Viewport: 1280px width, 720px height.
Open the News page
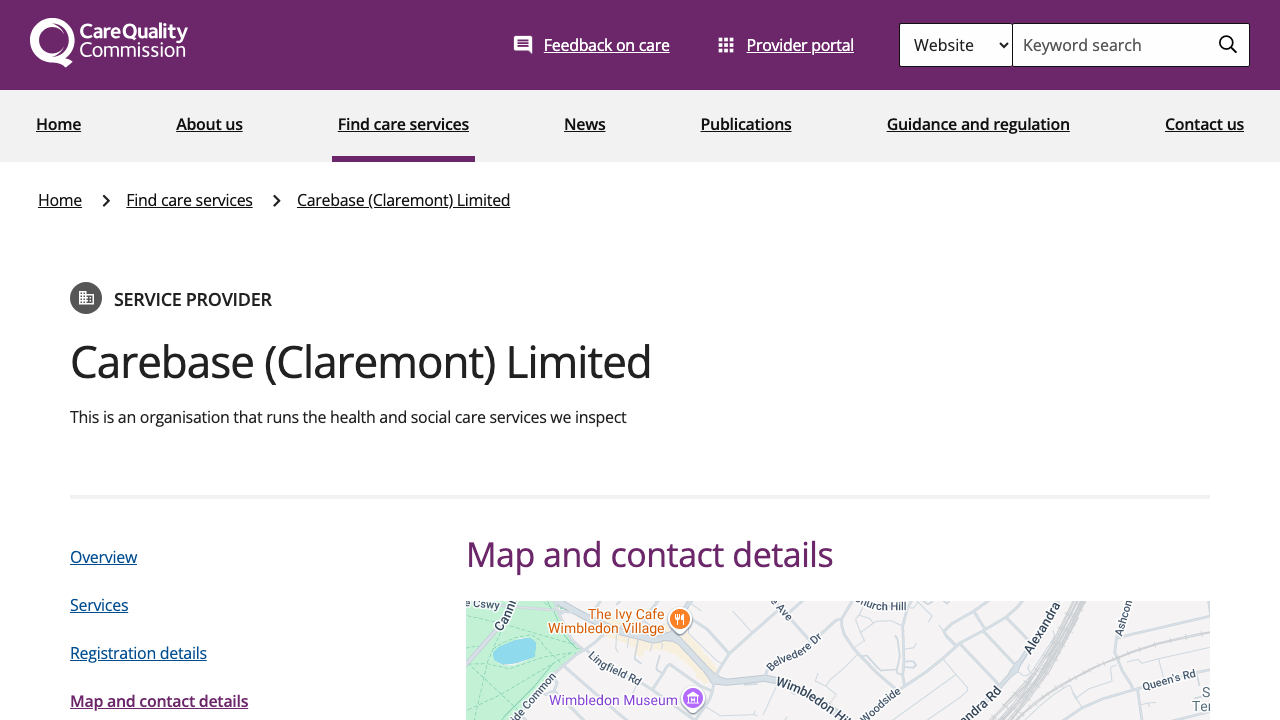[584, 124]
